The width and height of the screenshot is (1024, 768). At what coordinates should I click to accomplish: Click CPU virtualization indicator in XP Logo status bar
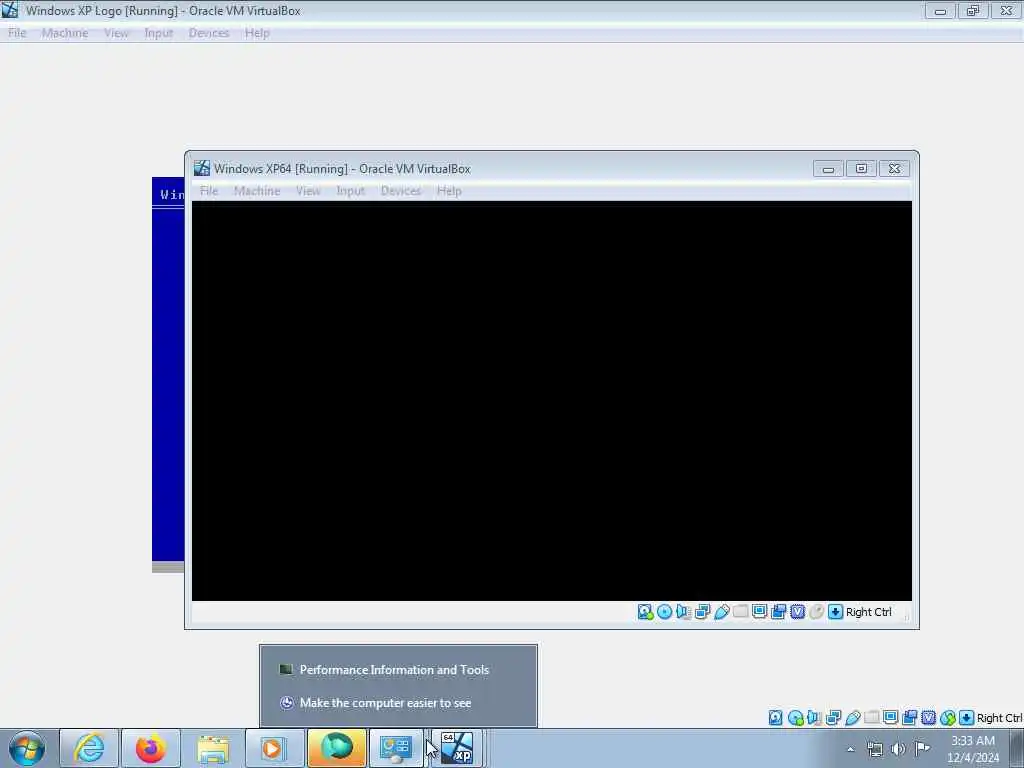click(928, 718)
